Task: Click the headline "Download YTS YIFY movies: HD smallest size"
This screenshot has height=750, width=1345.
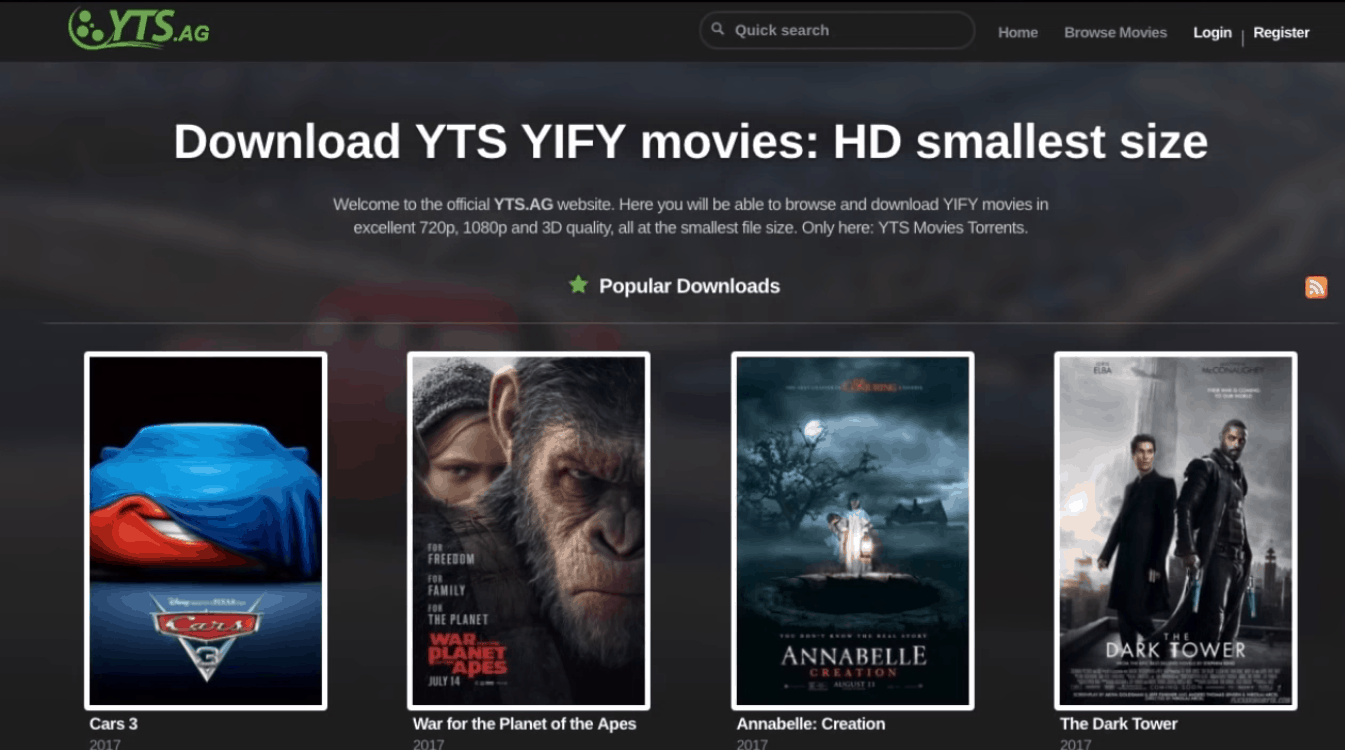Action: 691,142
